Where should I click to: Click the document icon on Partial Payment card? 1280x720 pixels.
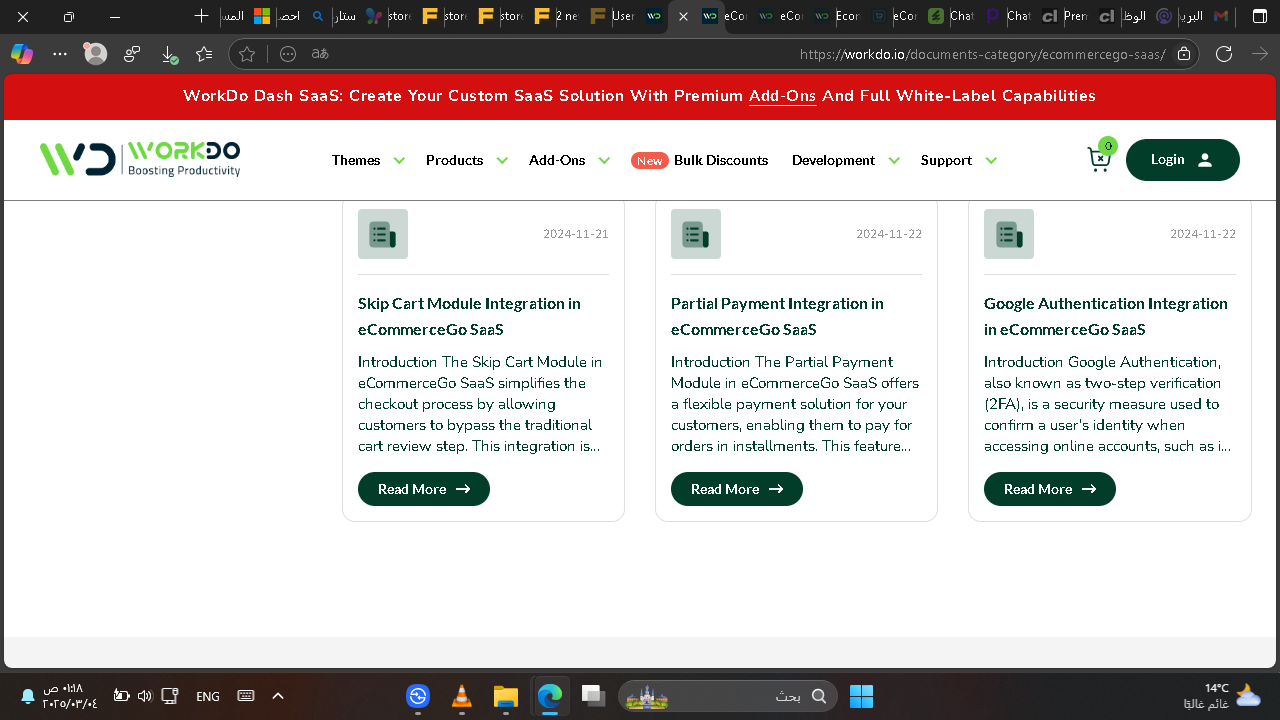pos(696,234)
